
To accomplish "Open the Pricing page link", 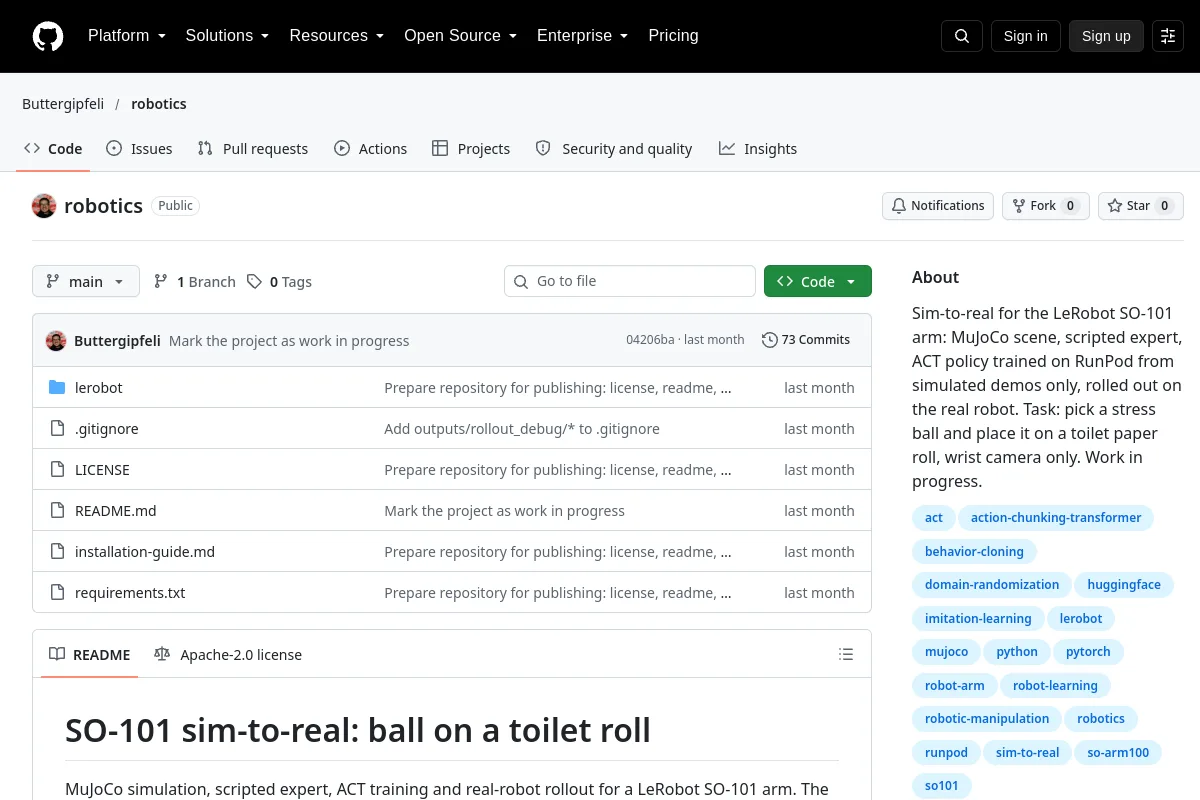I will click(673, 36).
